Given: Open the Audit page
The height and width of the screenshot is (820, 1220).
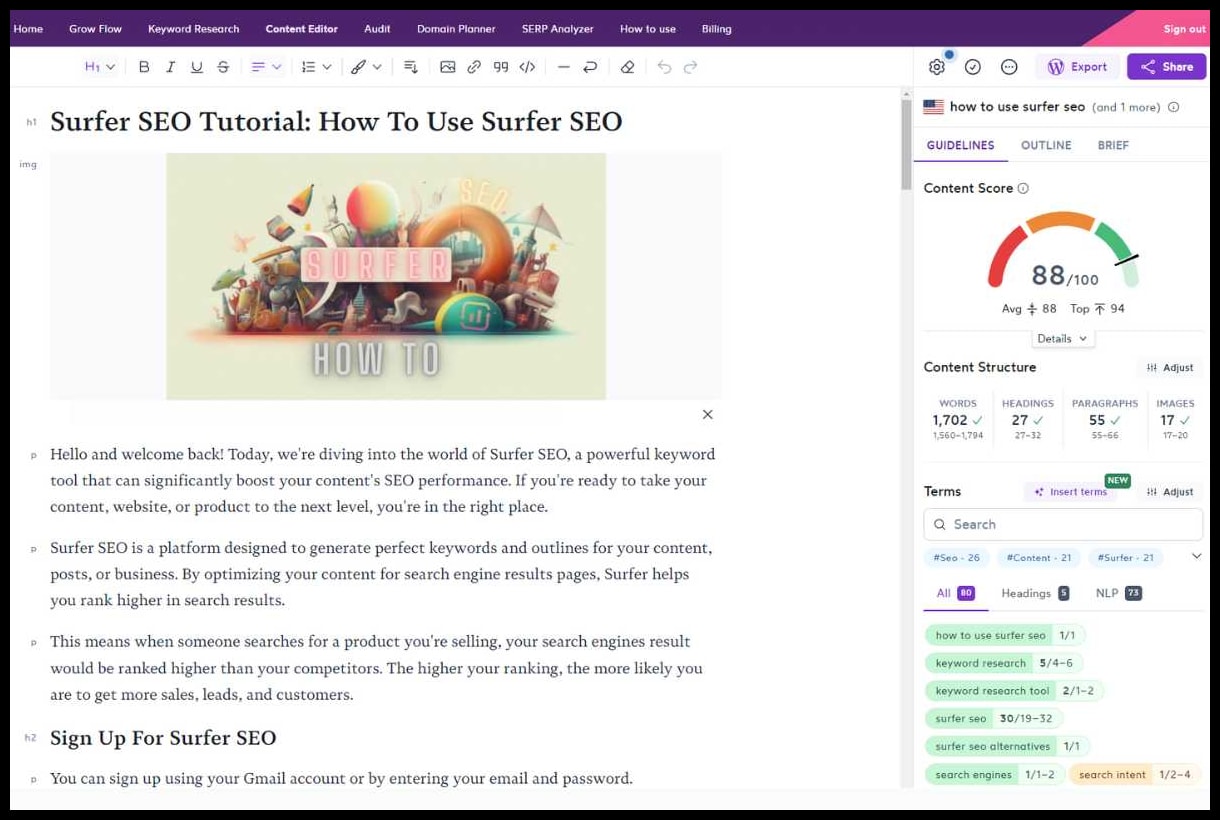Looking at the screenshot, I should pyautogui.click(x=377, y=29).
